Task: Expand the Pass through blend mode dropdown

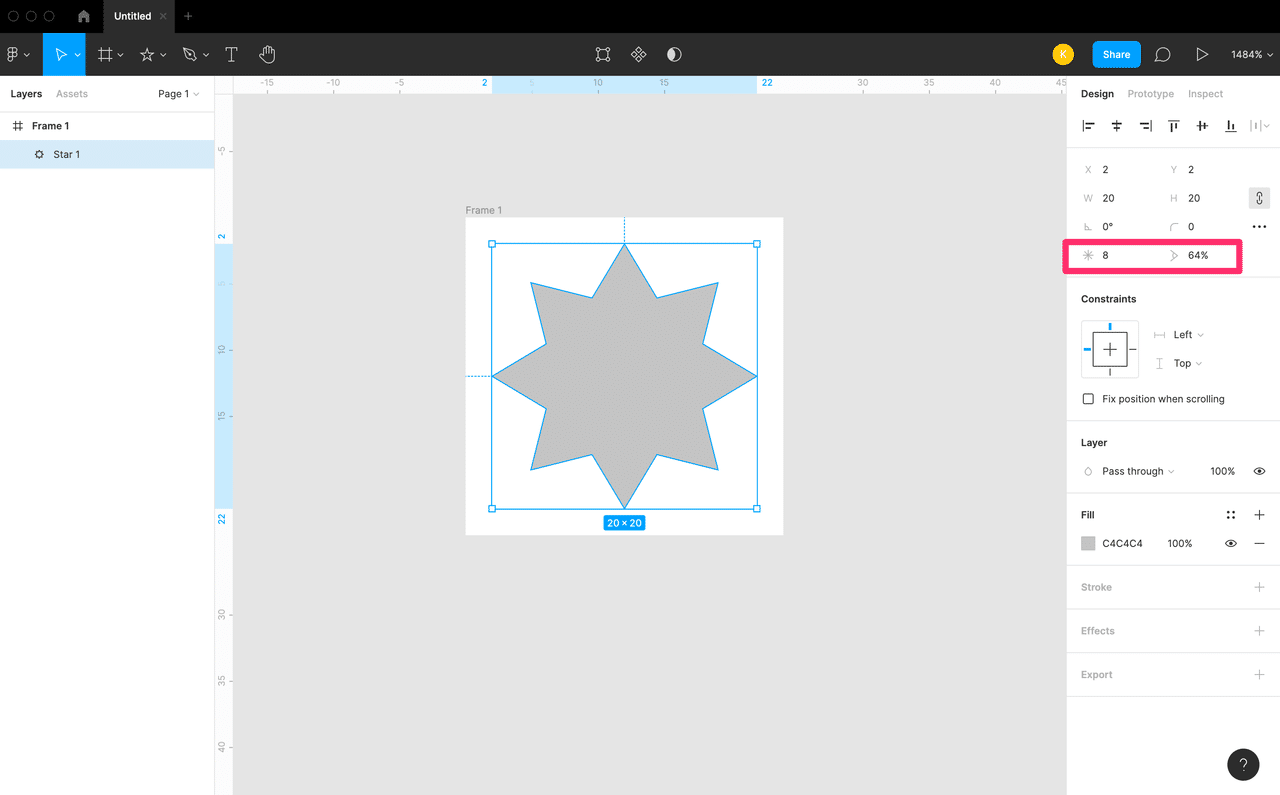Action: [1138, 471]
